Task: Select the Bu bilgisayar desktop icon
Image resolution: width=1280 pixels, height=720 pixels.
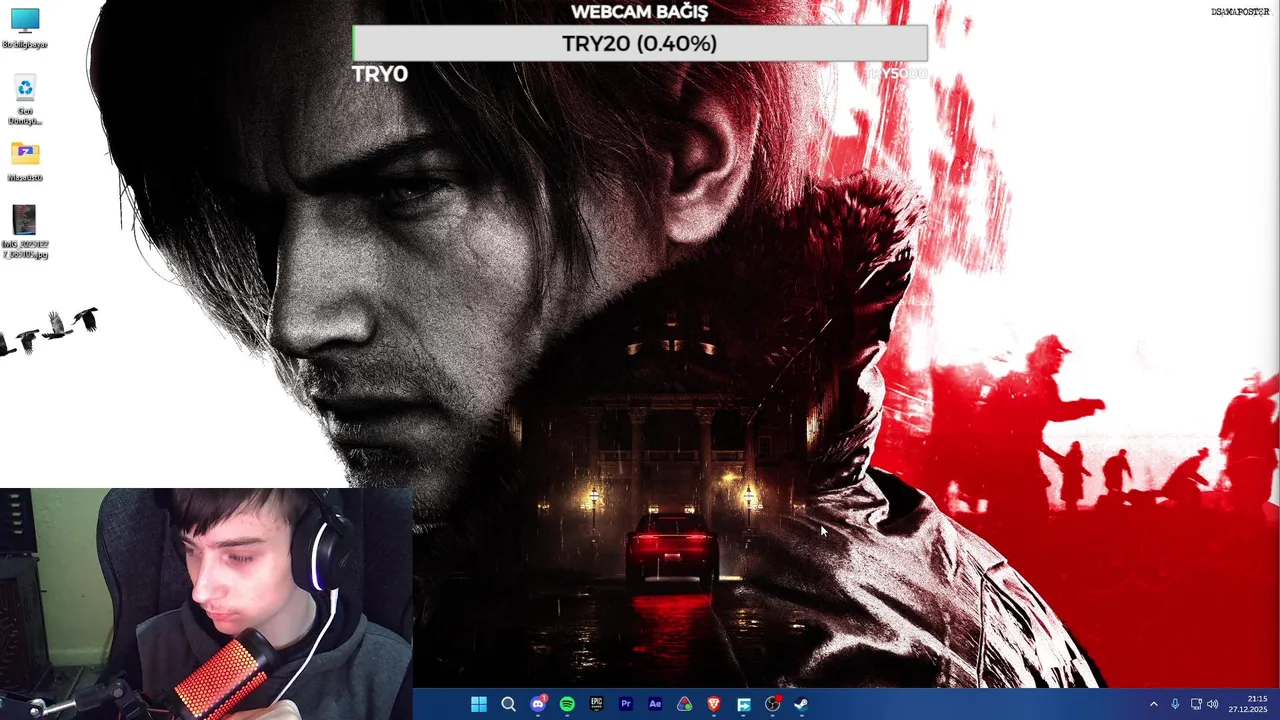Action: point(25,28)
